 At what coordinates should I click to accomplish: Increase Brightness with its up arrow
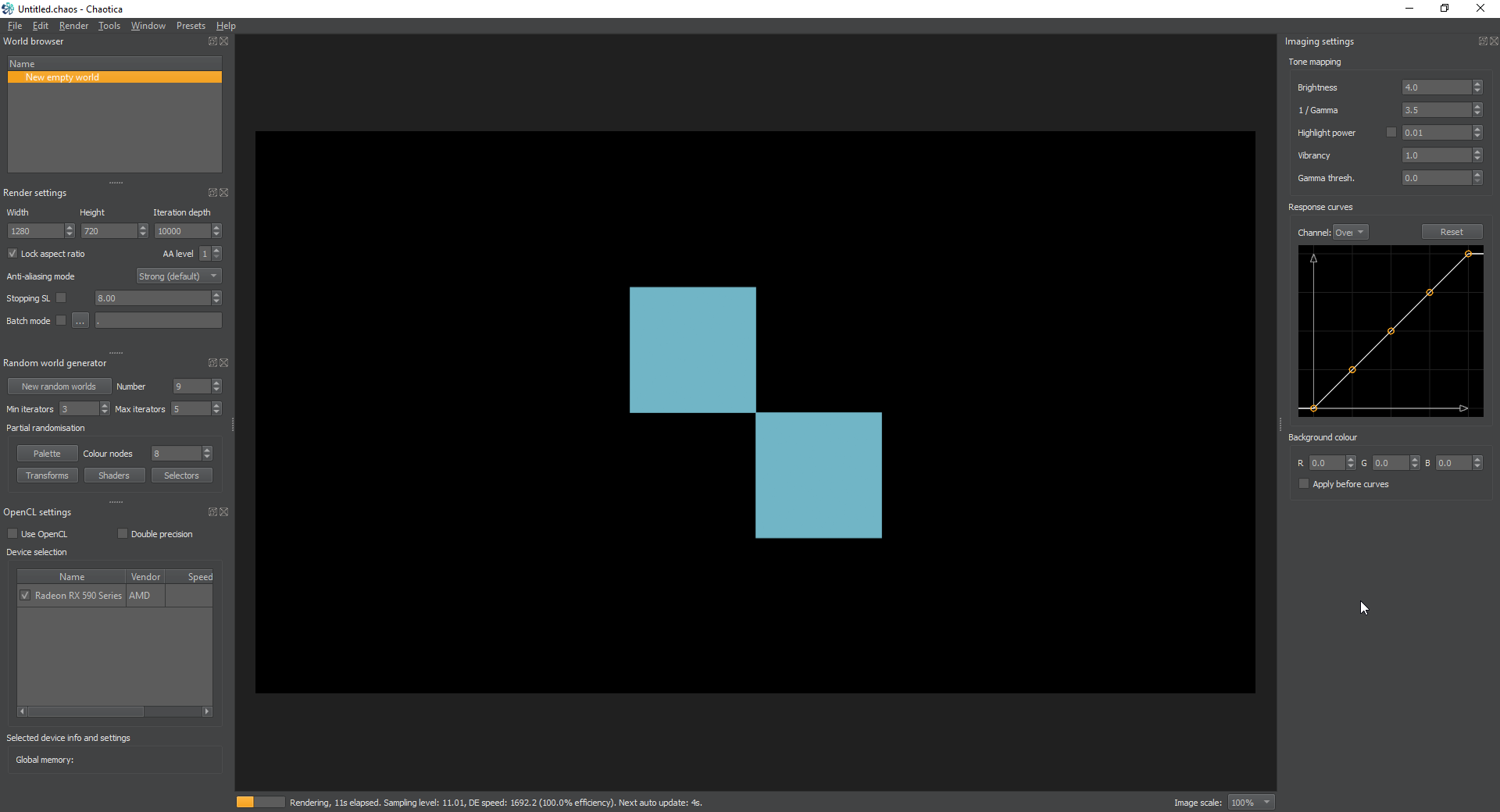(1477, 84)
